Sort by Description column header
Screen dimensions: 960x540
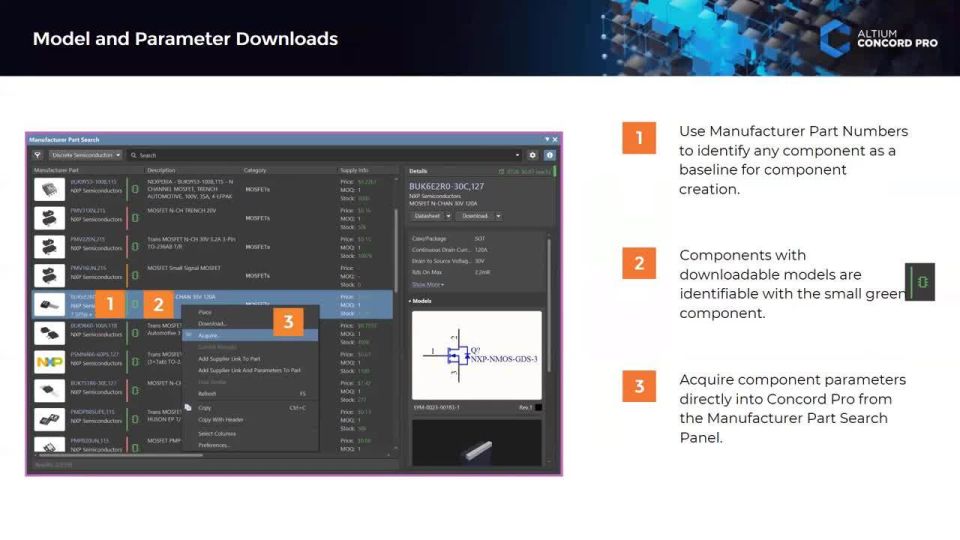click(x=161, y=170)
